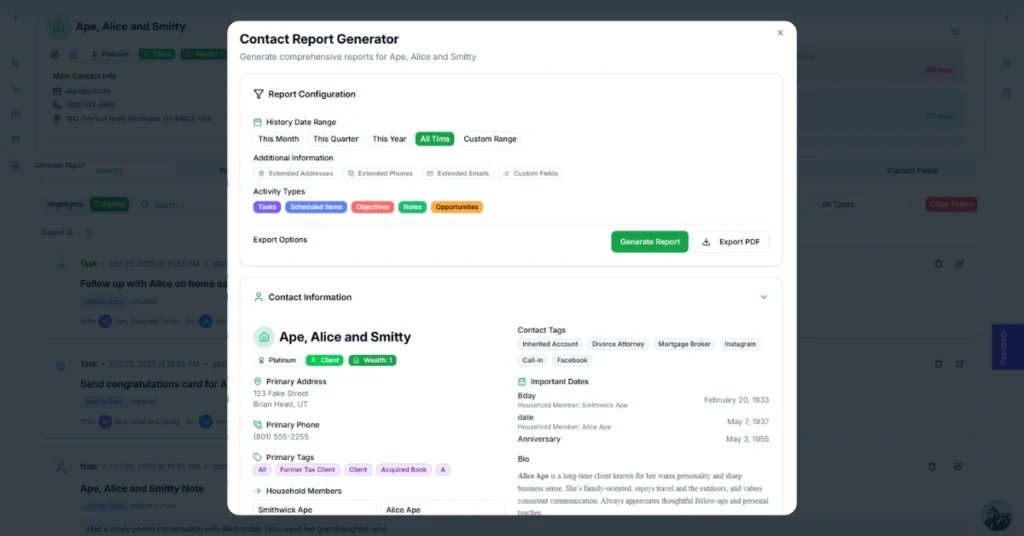
Task: Click the location pin icon at Primary Address
Action: [258, 381]
